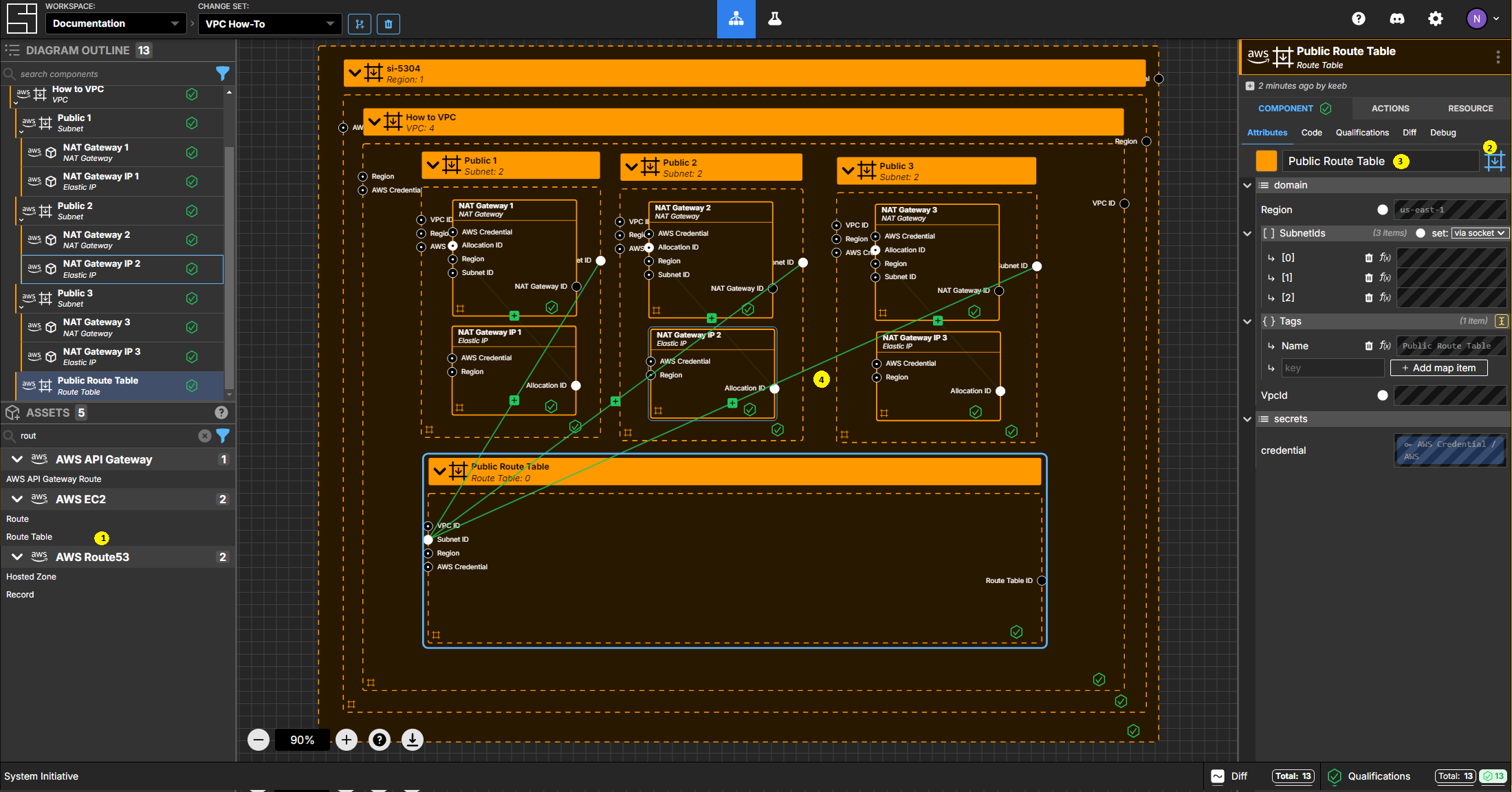This screenshot has height=792, width=1512.
Task: Open the diagram help button near zoom
Action: click(x=380, y=740)
